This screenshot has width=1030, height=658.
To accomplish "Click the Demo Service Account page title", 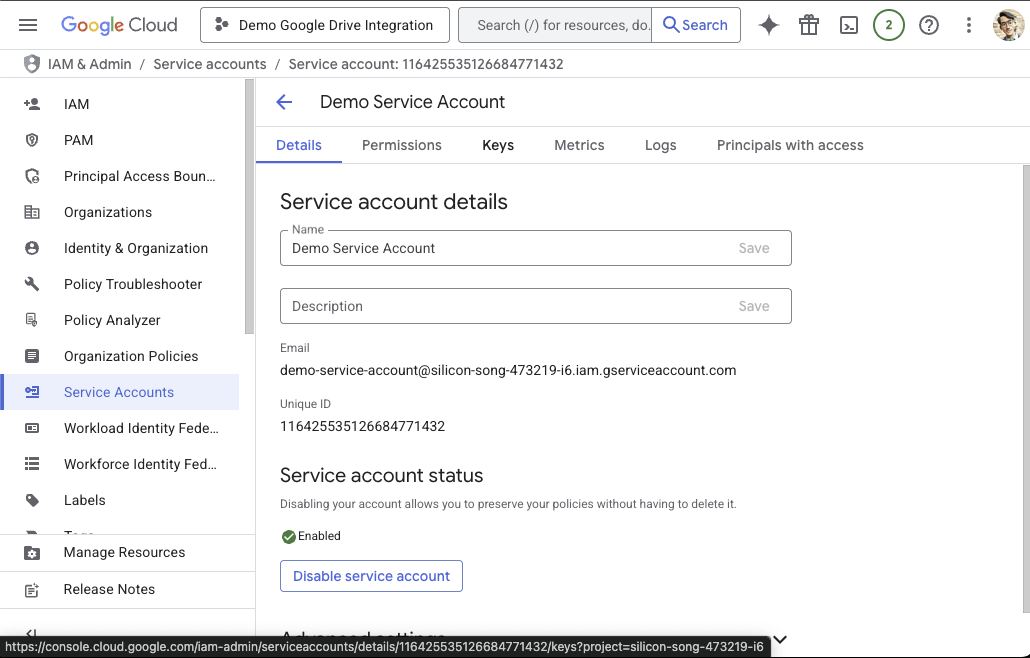I will 412,102.
